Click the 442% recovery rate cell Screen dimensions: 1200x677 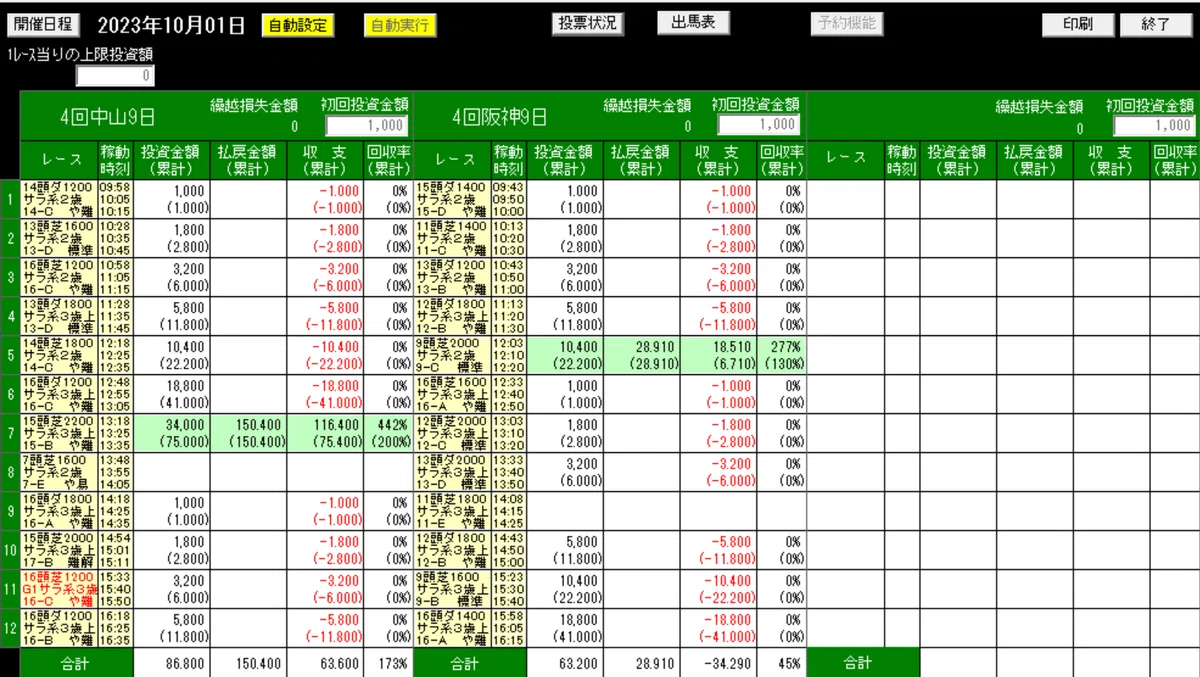pyautogui.click(x=388, y=433)
